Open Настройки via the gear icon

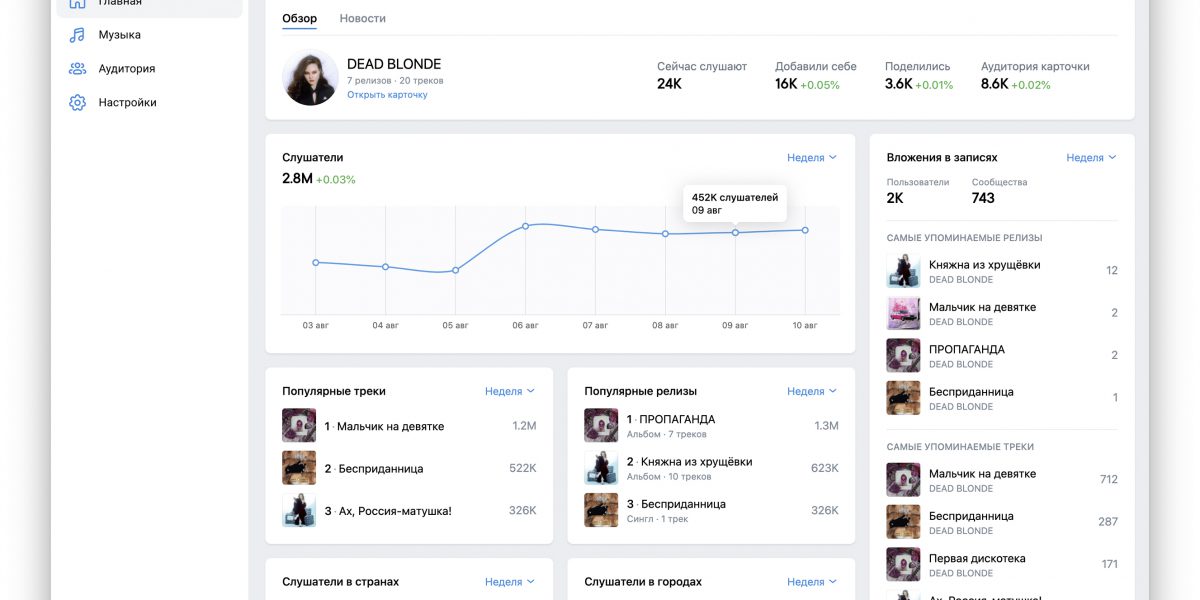pos(77,102)
